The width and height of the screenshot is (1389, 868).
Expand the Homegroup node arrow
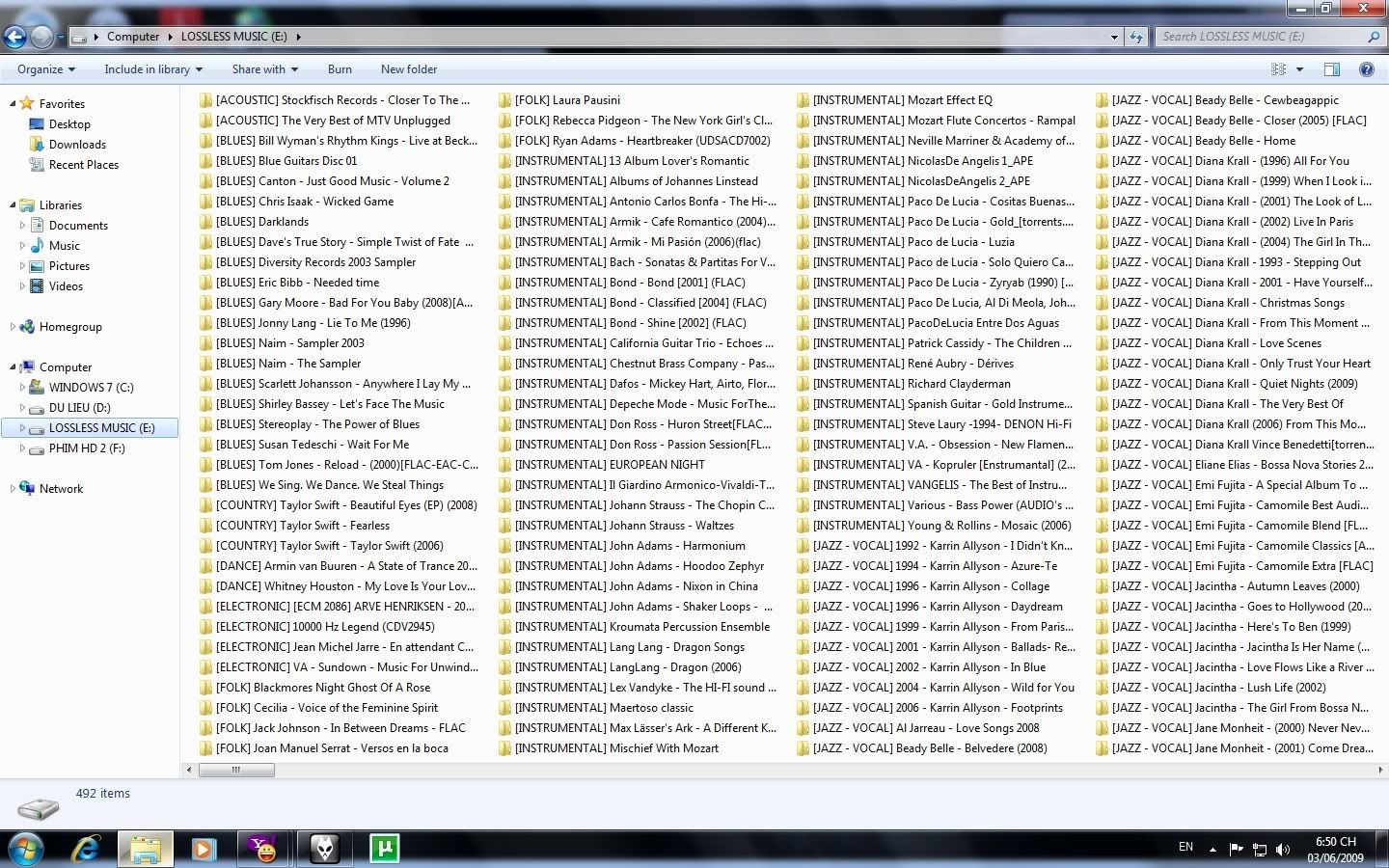[x=13, y=326]
